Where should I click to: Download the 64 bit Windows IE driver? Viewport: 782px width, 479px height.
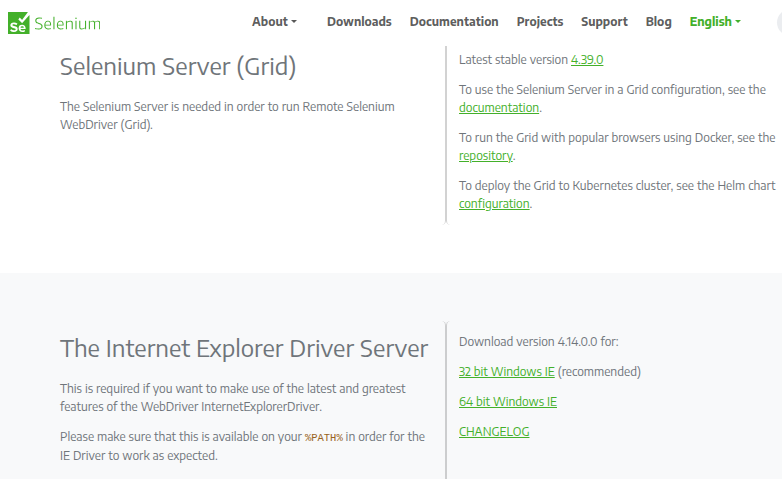[x=508, y=402]
